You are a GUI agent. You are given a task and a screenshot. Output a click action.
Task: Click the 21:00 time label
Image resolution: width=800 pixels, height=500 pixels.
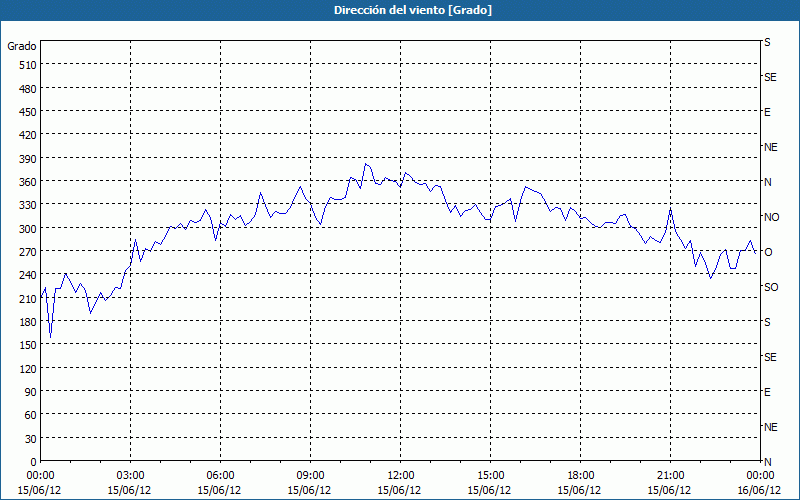(x=670, y=476)
